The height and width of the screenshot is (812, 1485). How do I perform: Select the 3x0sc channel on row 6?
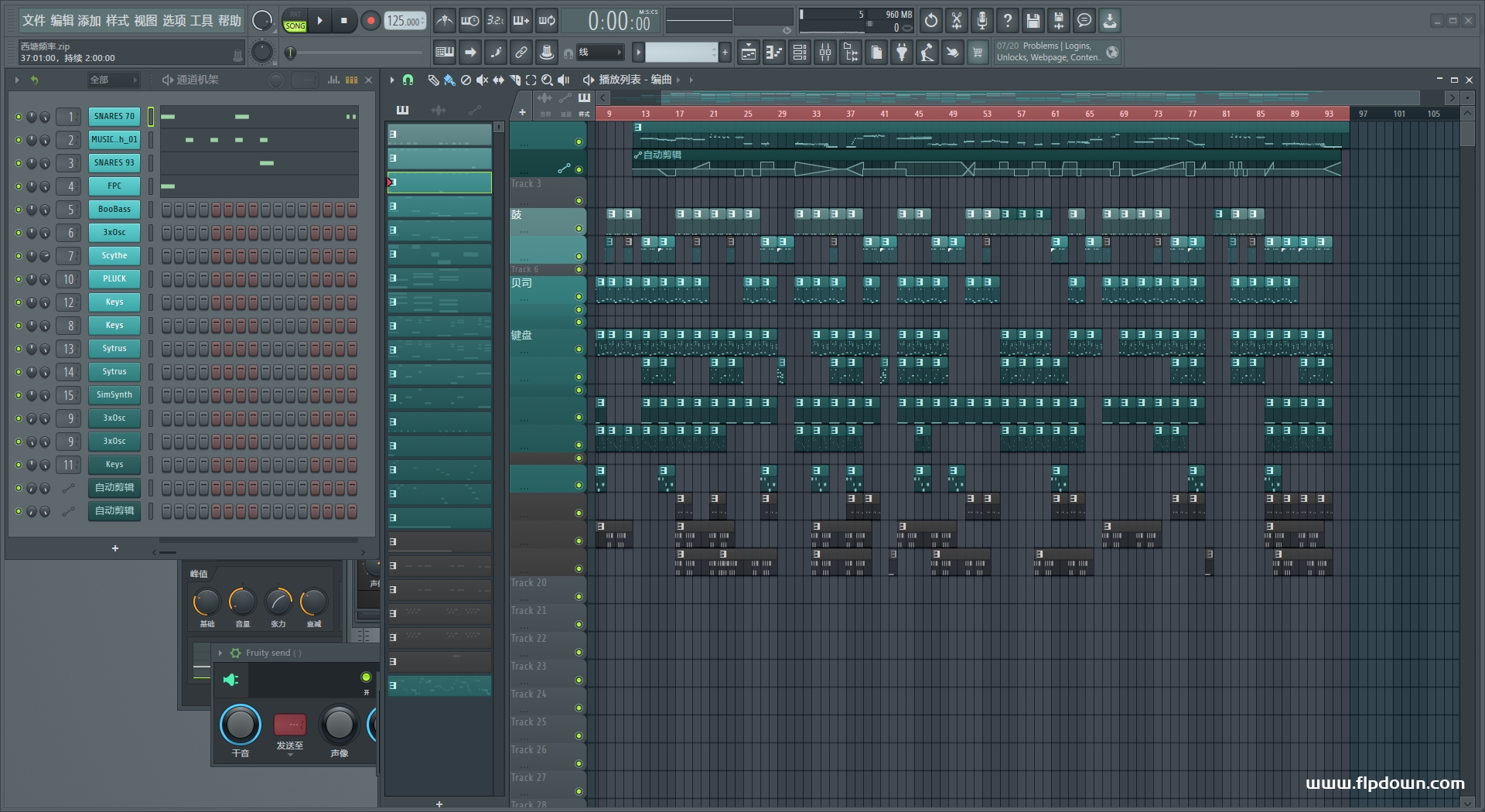click(114, 232)
